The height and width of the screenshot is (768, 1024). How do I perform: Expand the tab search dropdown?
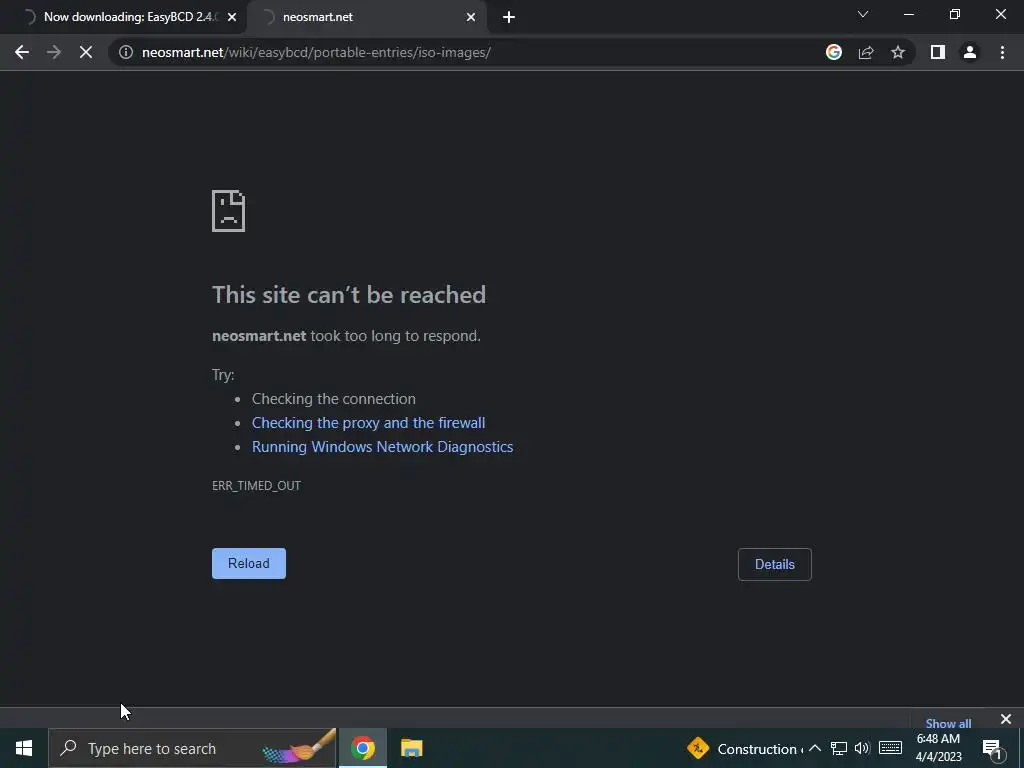pyautogui.click(x=863, y=14)
